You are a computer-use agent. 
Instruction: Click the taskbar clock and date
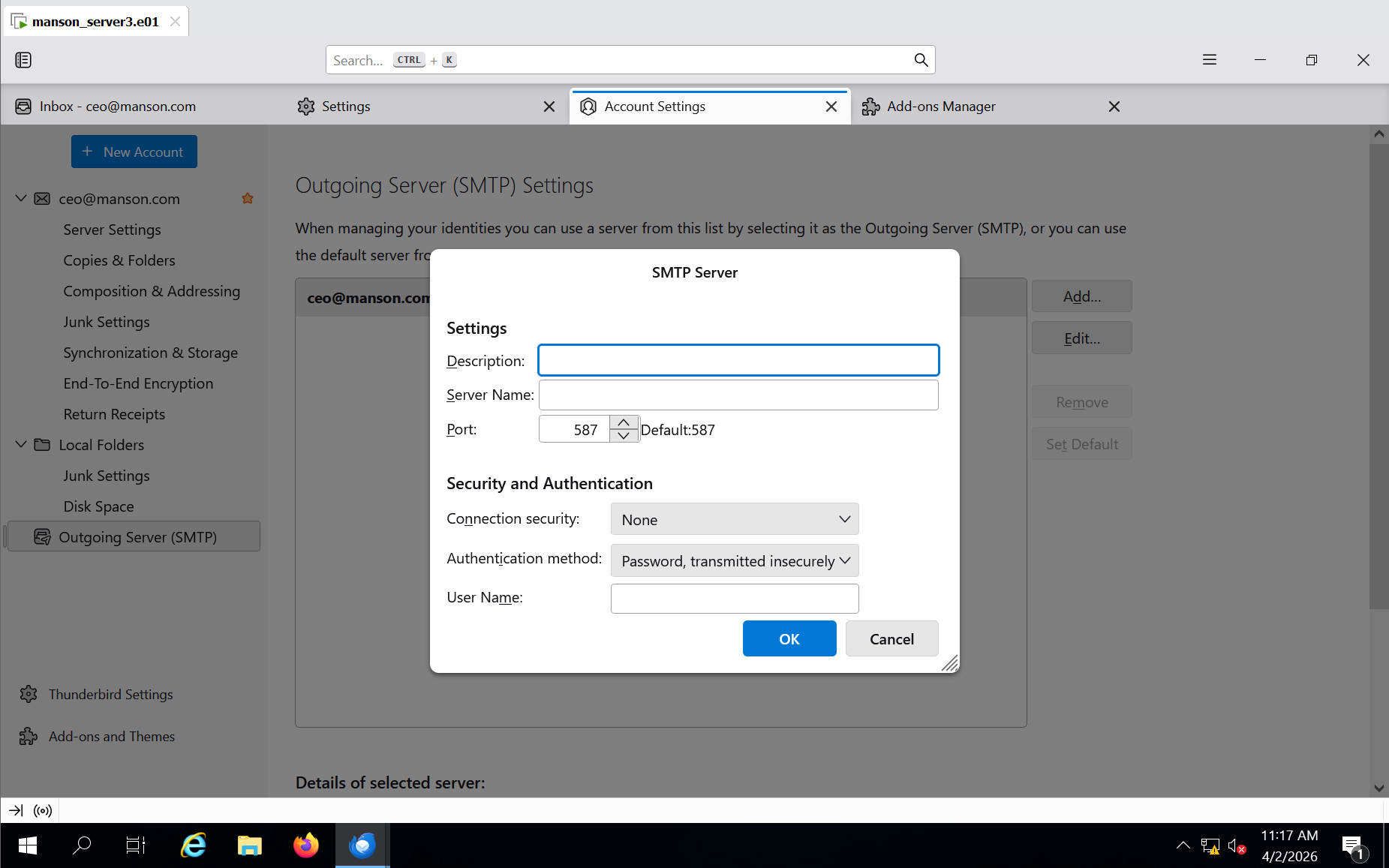(1289, 845)
